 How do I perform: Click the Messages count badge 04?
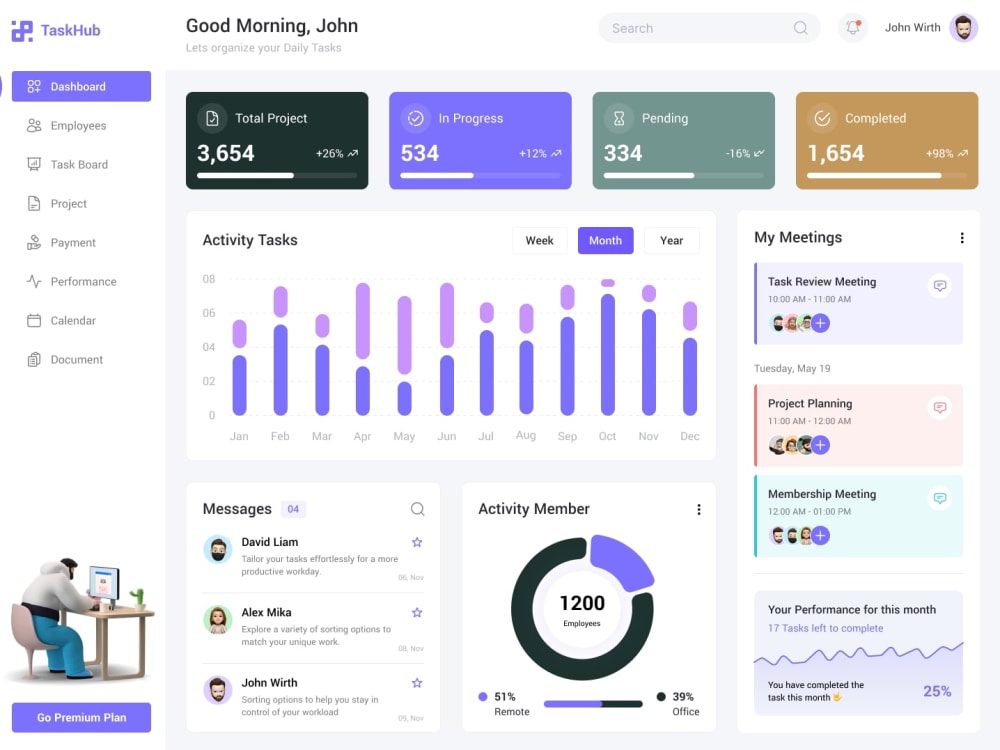pyautogui.click(x=293, y=509)
